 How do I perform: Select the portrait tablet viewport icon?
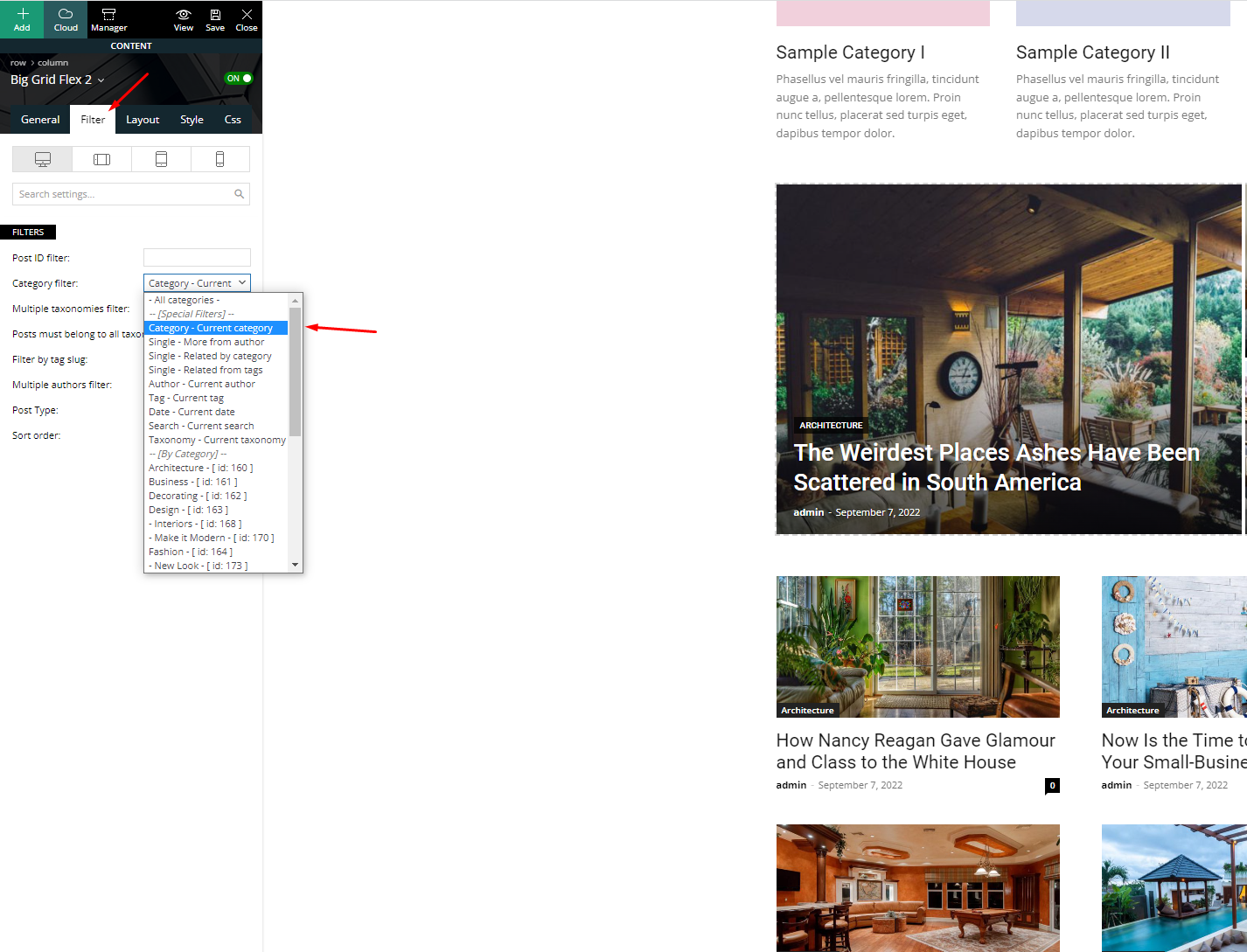tap(161, 159)
